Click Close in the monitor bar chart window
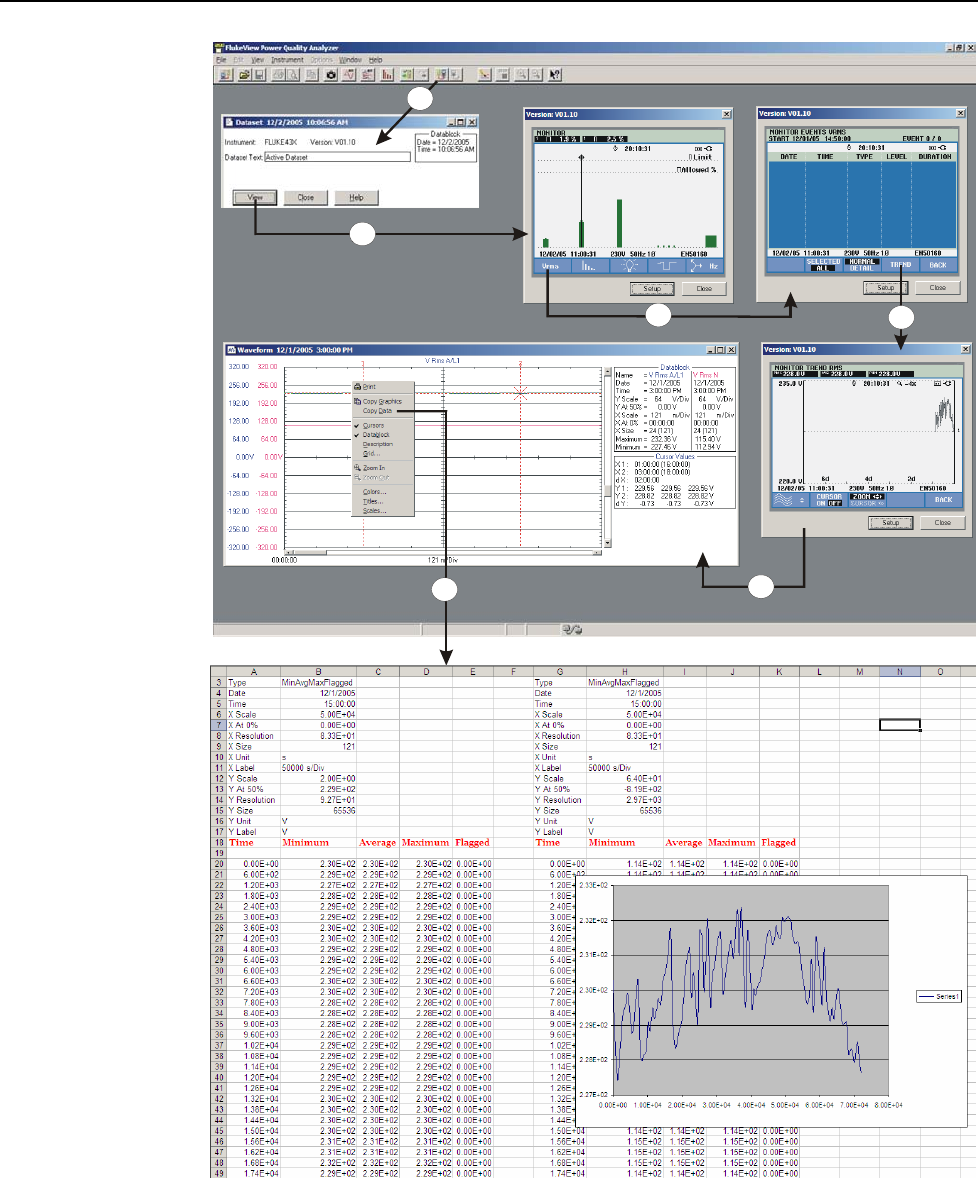978x1178 pixels. [x=704, y=288]
